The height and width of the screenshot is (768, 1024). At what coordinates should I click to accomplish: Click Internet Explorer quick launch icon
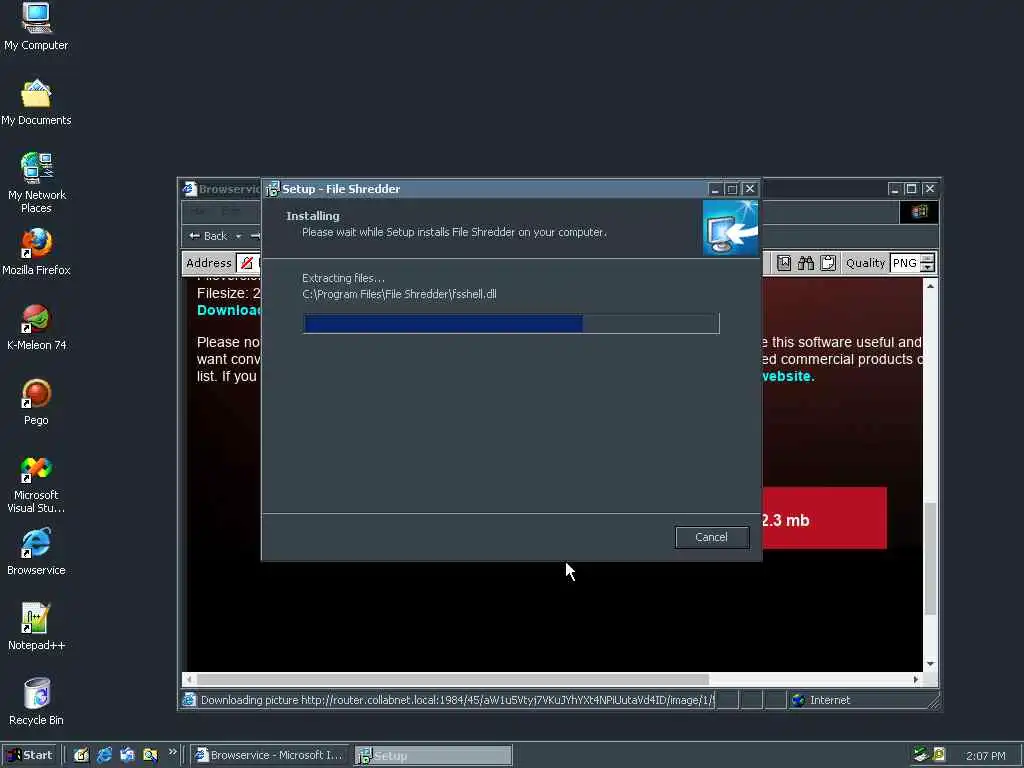[x=104, y=756]
